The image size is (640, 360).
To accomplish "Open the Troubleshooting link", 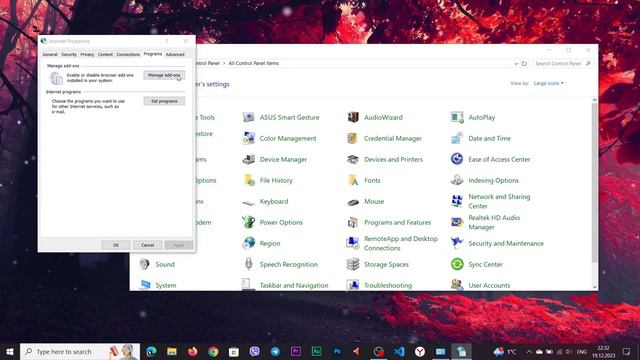I will [388, 285].
